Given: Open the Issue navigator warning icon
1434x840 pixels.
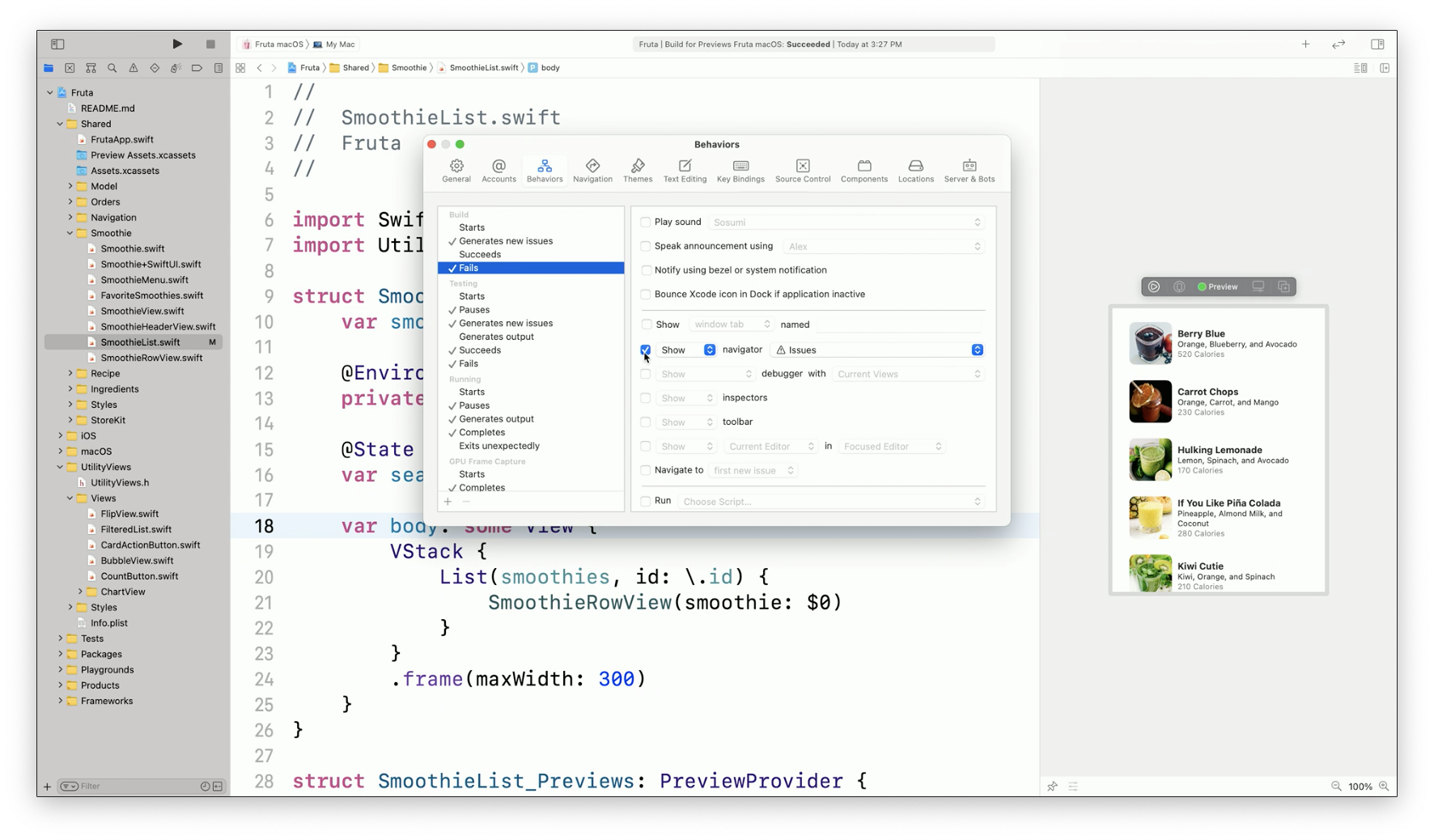Looking at the screenshot, I should 134,68.
